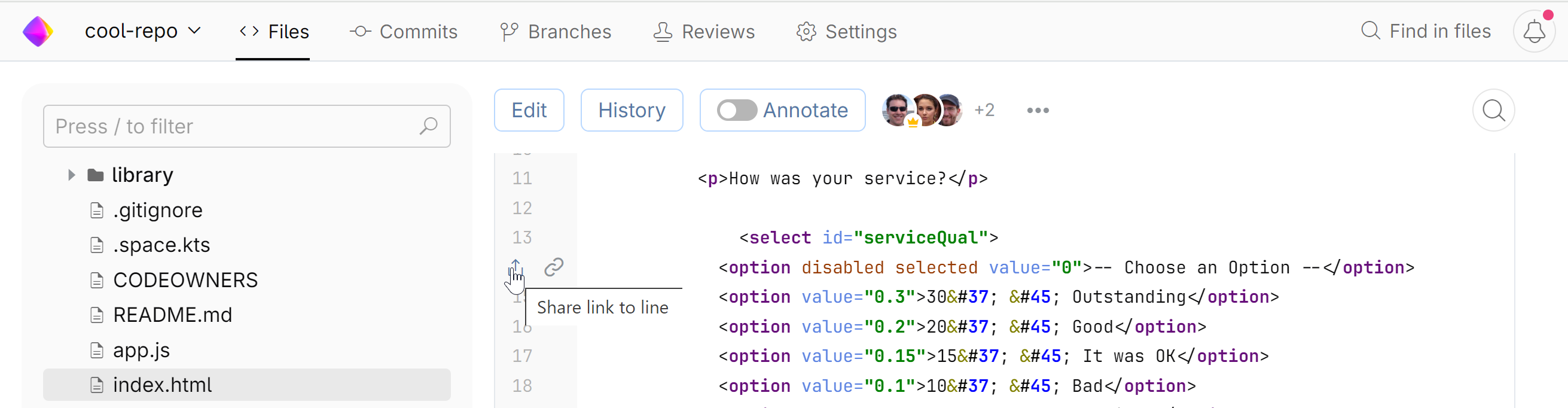Click the Find in files search icon
This screenshot has height=408, width=1568.
pyautogui.click(x=1369, y=31)
